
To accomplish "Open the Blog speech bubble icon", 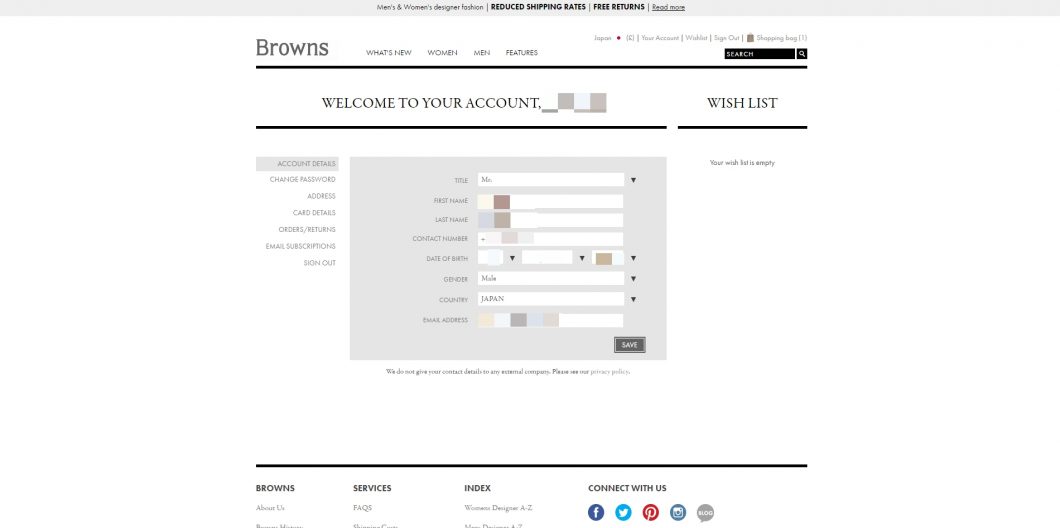I will click(x=705, y=512).
